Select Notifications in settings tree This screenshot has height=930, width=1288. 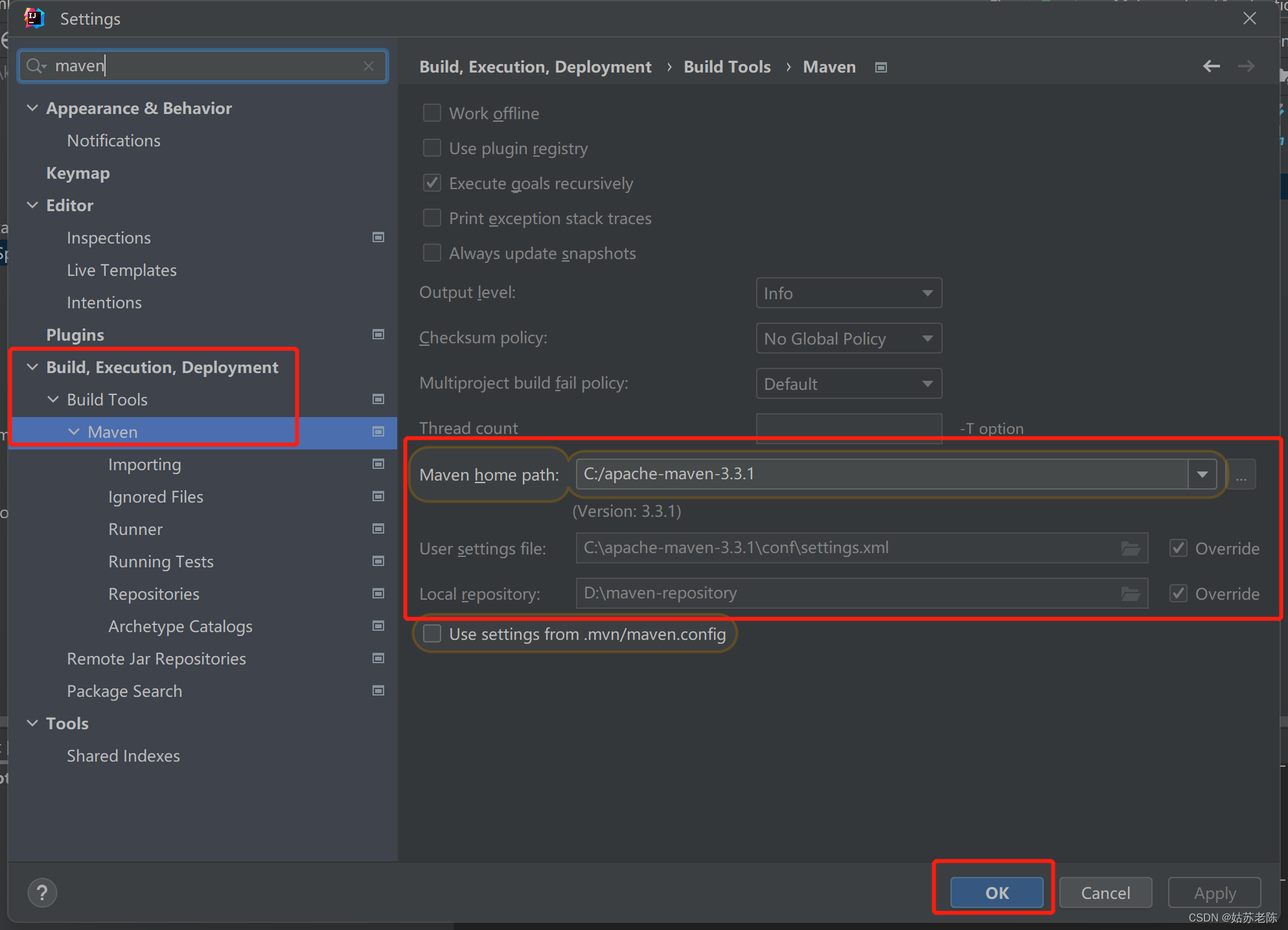coord(114,141)
